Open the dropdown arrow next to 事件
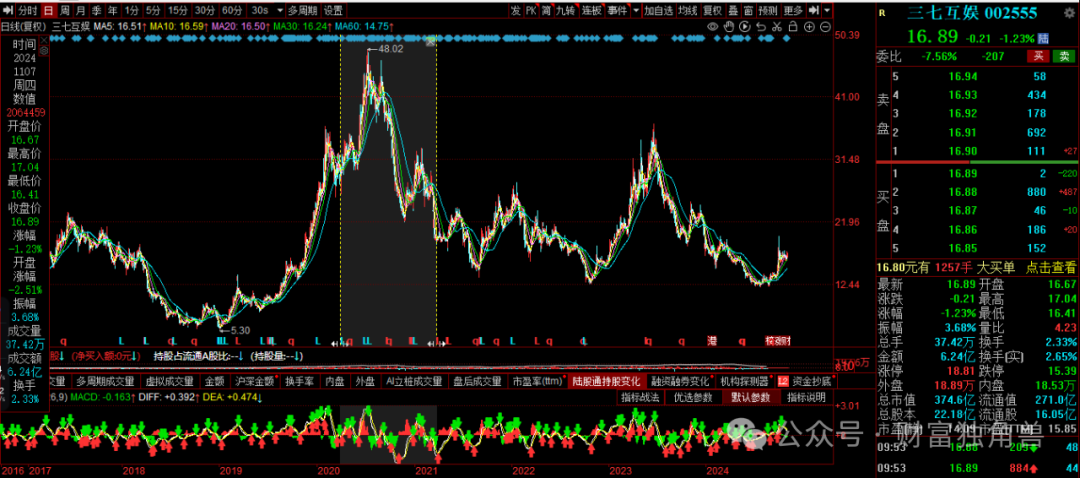The width and height of the screenshot is (1080, 478). pos(636,10)
